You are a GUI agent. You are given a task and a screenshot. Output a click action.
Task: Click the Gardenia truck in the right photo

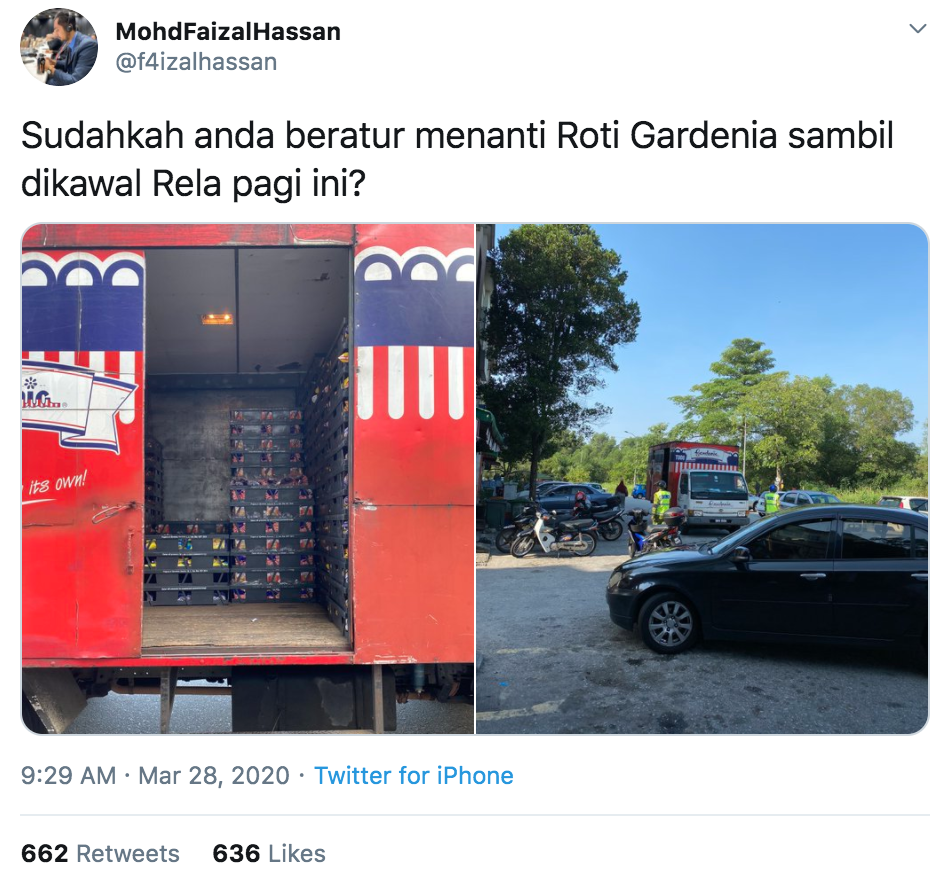tap(699, 484)
